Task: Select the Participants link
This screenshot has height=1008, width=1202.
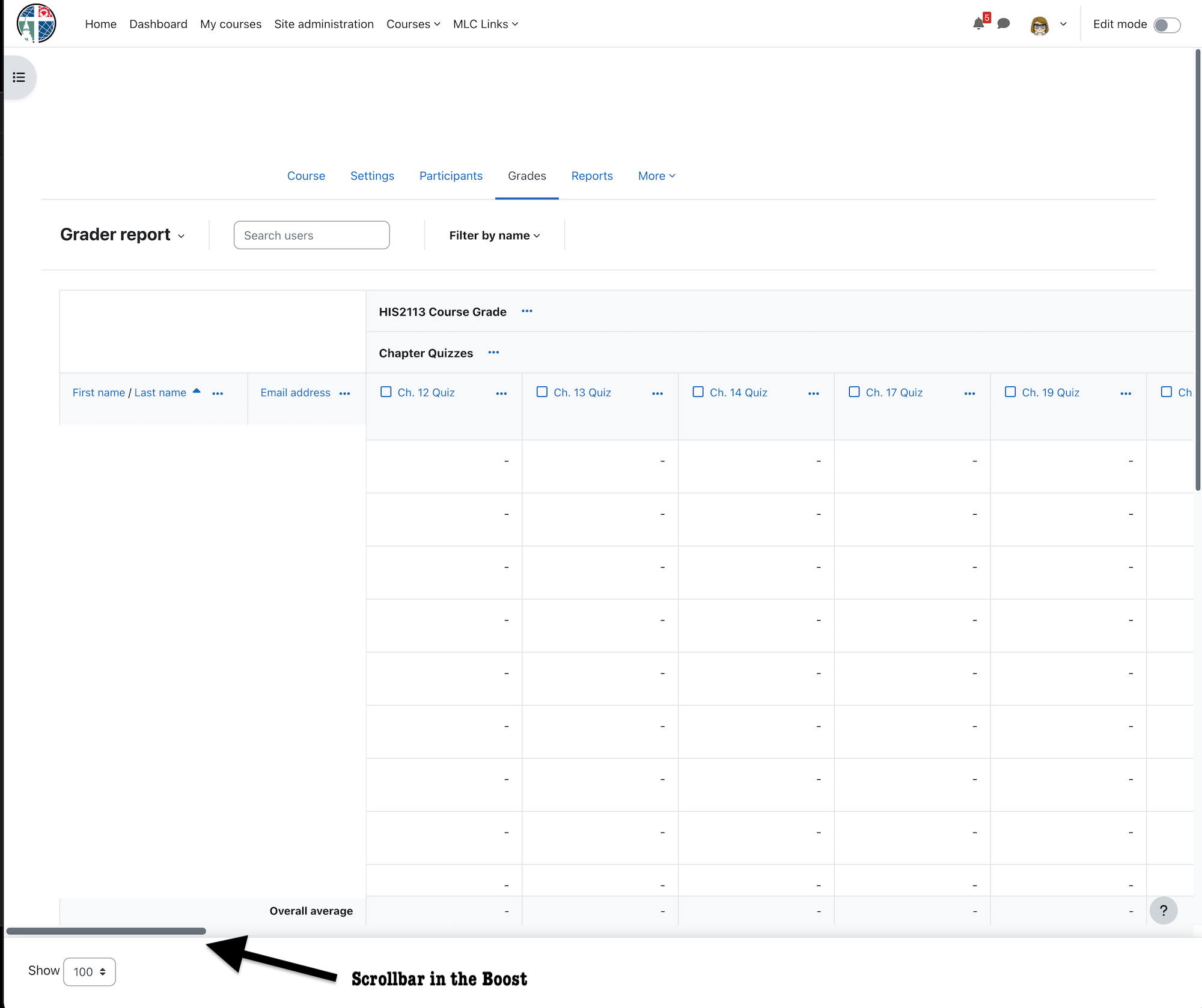Action: point(451,176)
